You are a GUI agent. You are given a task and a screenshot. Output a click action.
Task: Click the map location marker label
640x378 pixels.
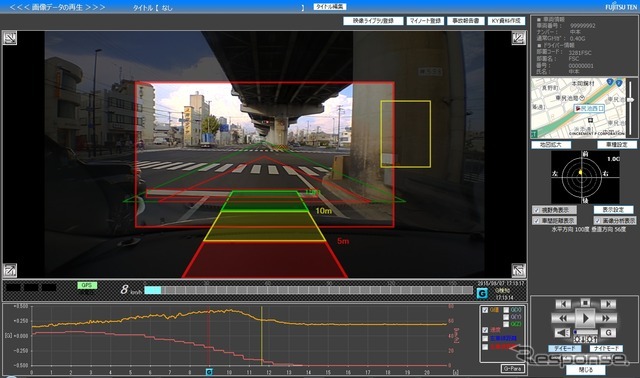pos(589,109)
